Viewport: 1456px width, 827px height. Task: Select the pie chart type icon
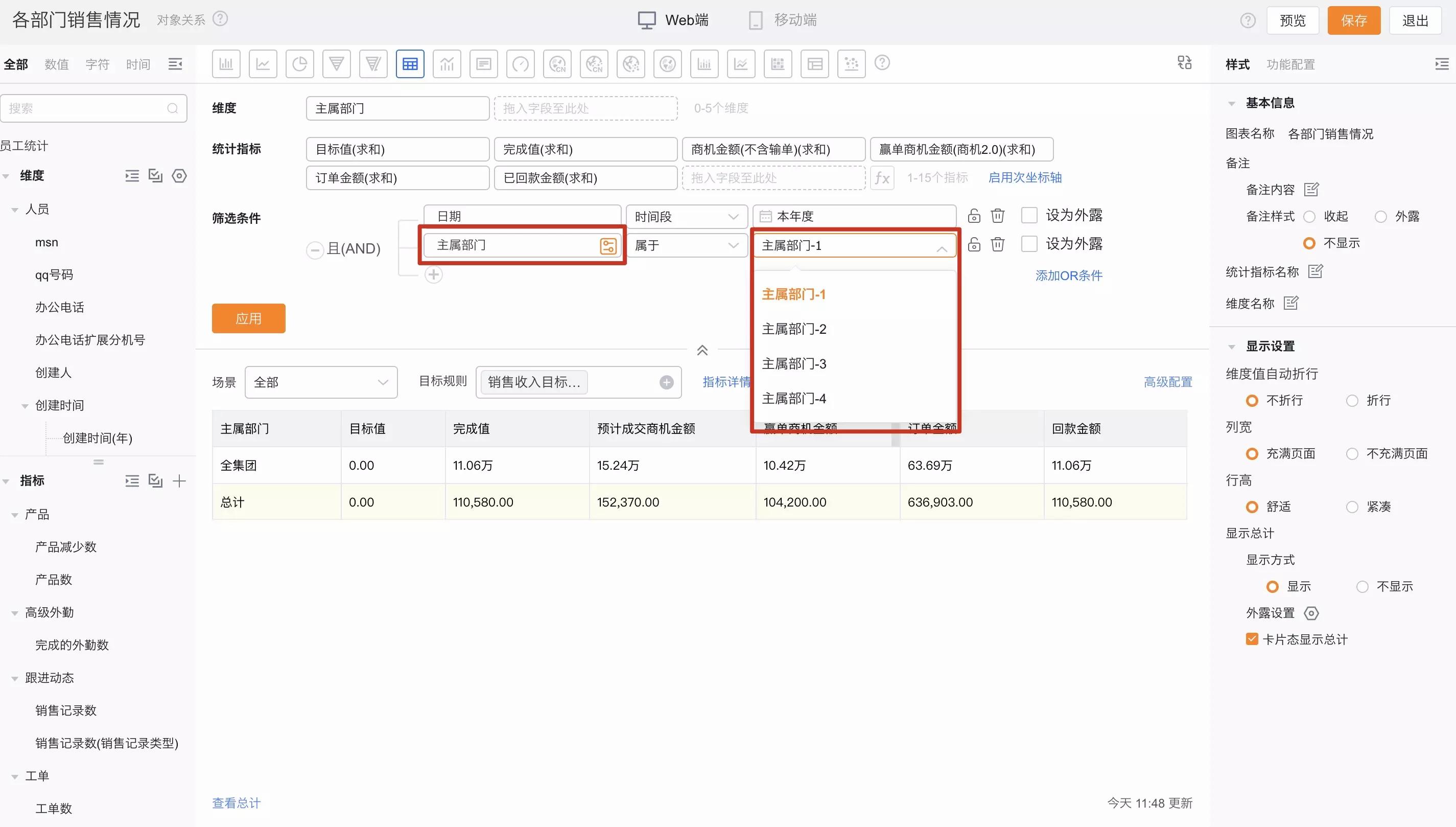click(300, 63)
